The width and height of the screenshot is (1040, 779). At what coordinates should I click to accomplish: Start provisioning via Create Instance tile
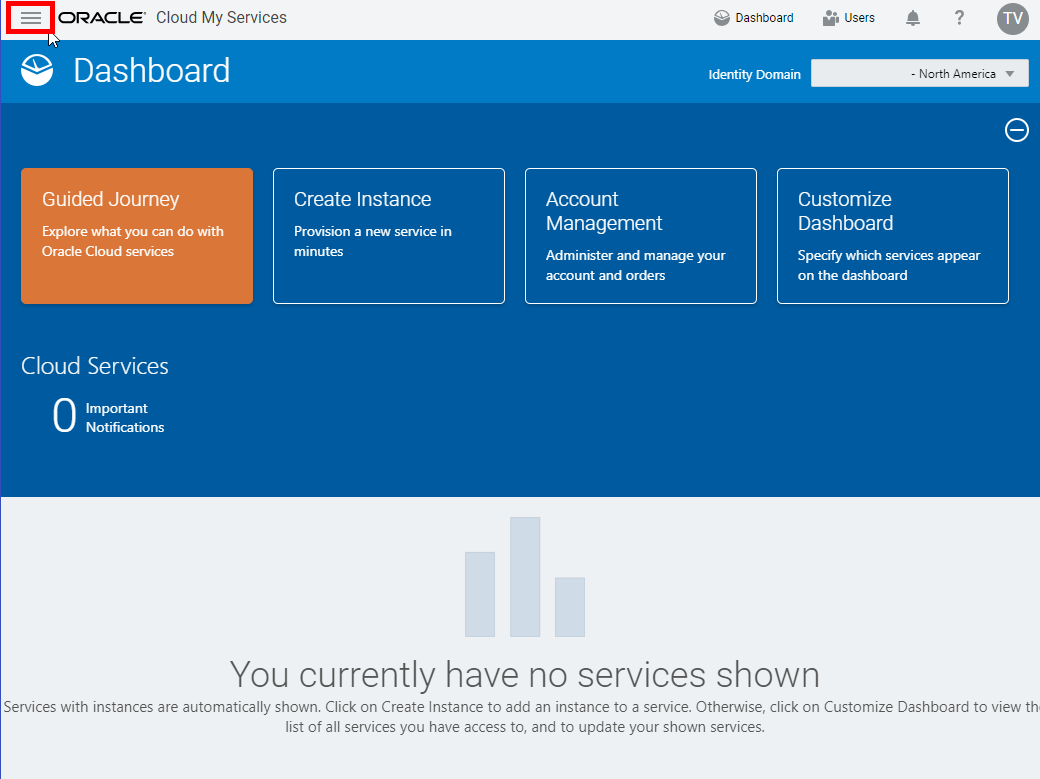388,236
